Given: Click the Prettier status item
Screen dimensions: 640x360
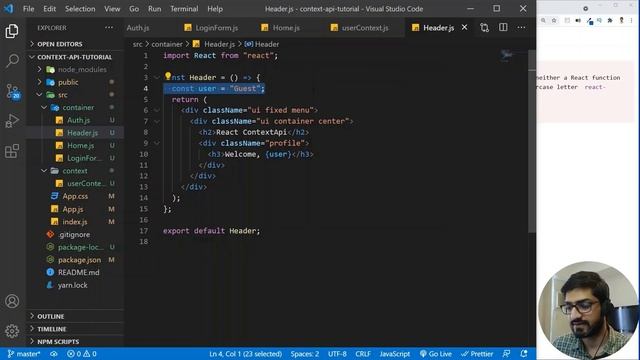Looking at the screenshot, I should point(477,354).
